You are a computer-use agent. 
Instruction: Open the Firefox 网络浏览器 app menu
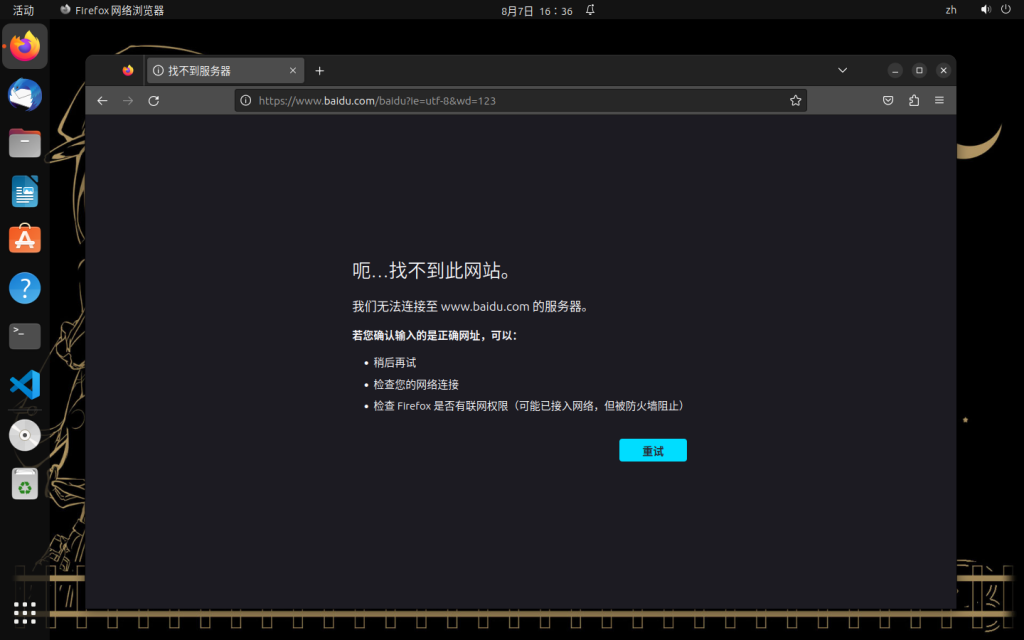[x=112, y=10]
